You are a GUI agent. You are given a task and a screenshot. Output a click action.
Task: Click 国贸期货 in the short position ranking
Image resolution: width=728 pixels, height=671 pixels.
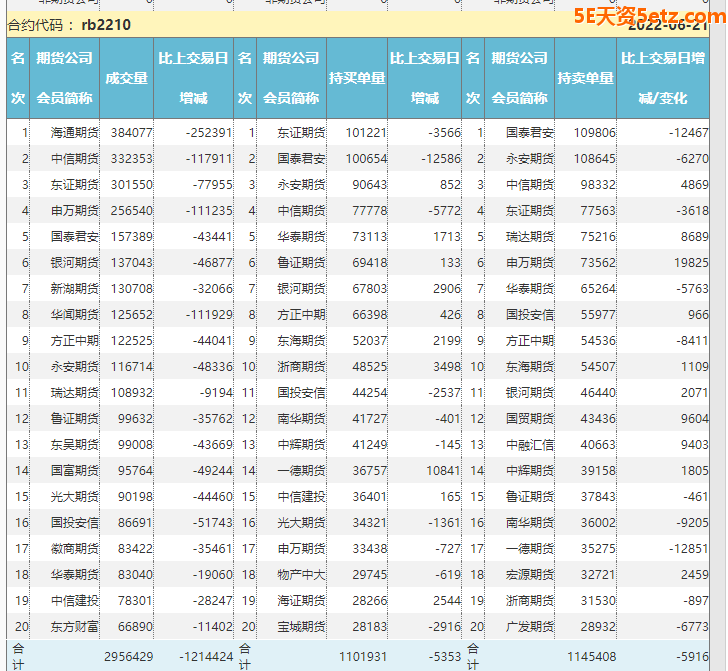[x=530, y=419]
